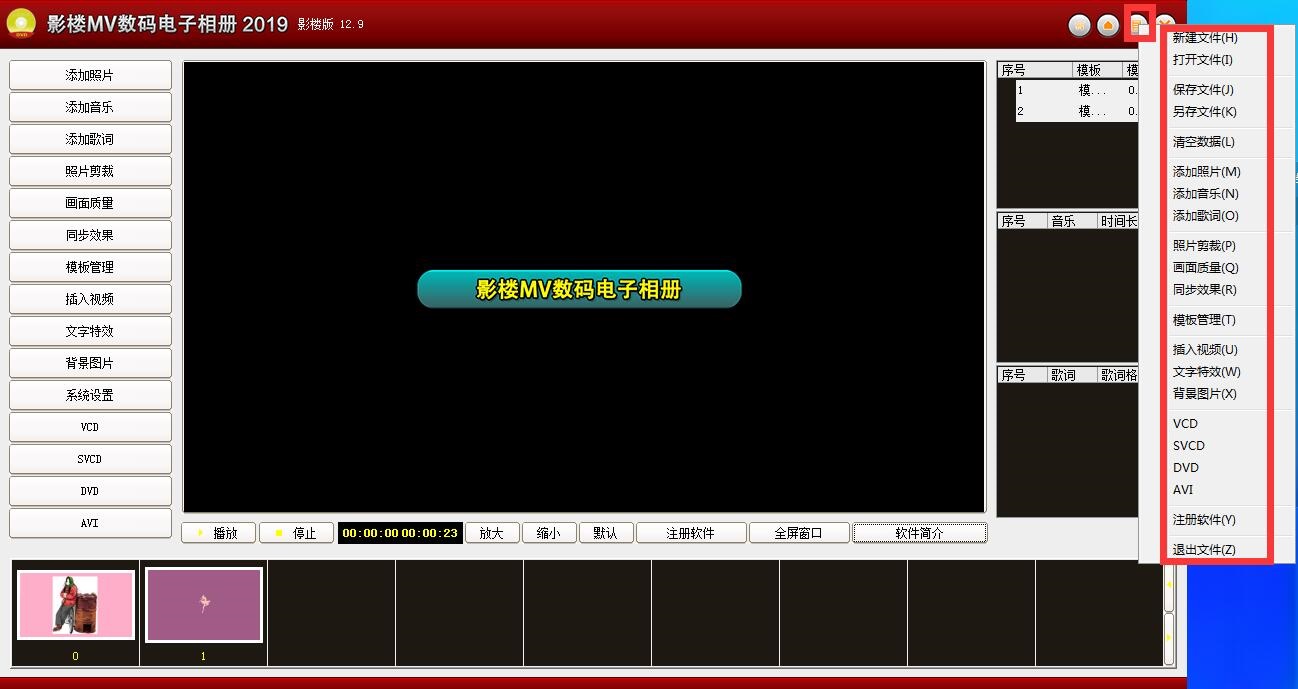The image size is (1298, 689).
Task: Click the 全屏窗口 button
Action: (x=798, y=533)
